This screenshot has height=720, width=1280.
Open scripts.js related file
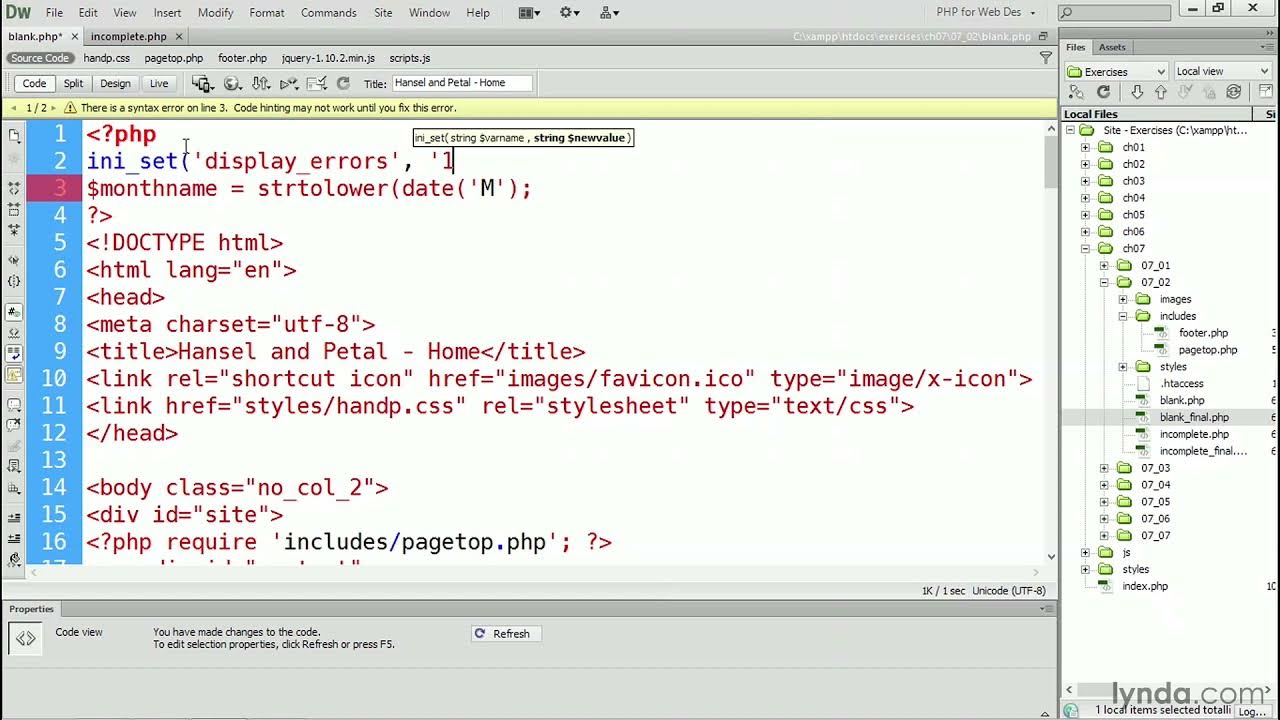click(410, 58)
